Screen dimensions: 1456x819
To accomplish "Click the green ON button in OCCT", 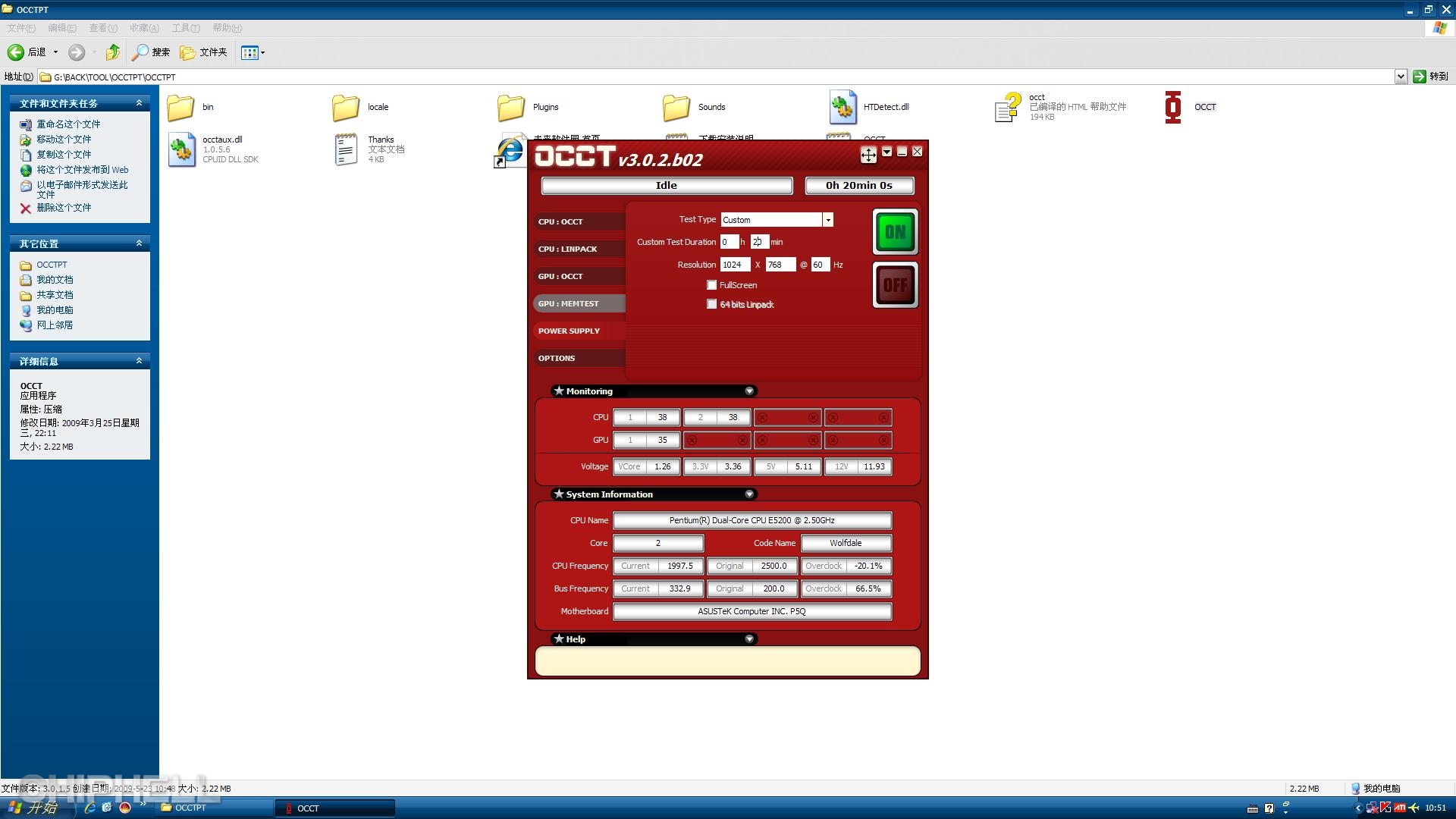I will pos(895,232).
